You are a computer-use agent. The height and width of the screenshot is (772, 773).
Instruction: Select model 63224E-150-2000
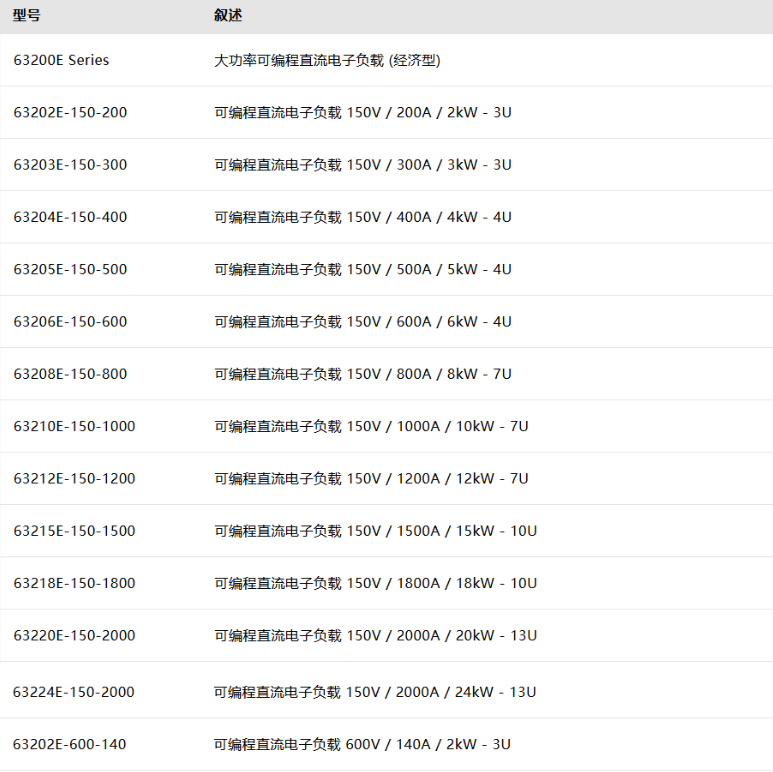[x=73, y=692]
